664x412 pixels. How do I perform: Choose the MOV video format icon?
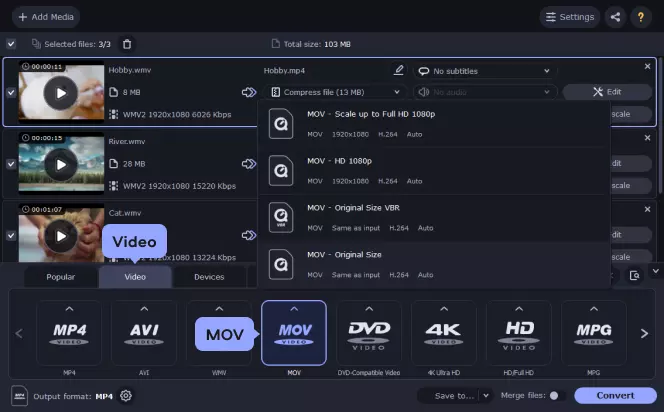click(x=294, y=333)
